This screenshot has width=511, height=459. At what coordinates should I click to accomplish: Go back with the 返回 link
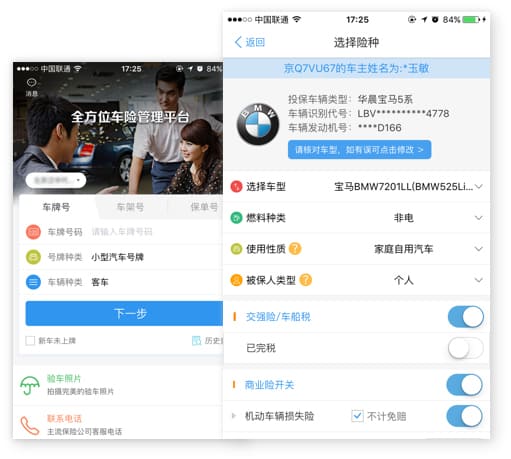click(x=250, y=42)
